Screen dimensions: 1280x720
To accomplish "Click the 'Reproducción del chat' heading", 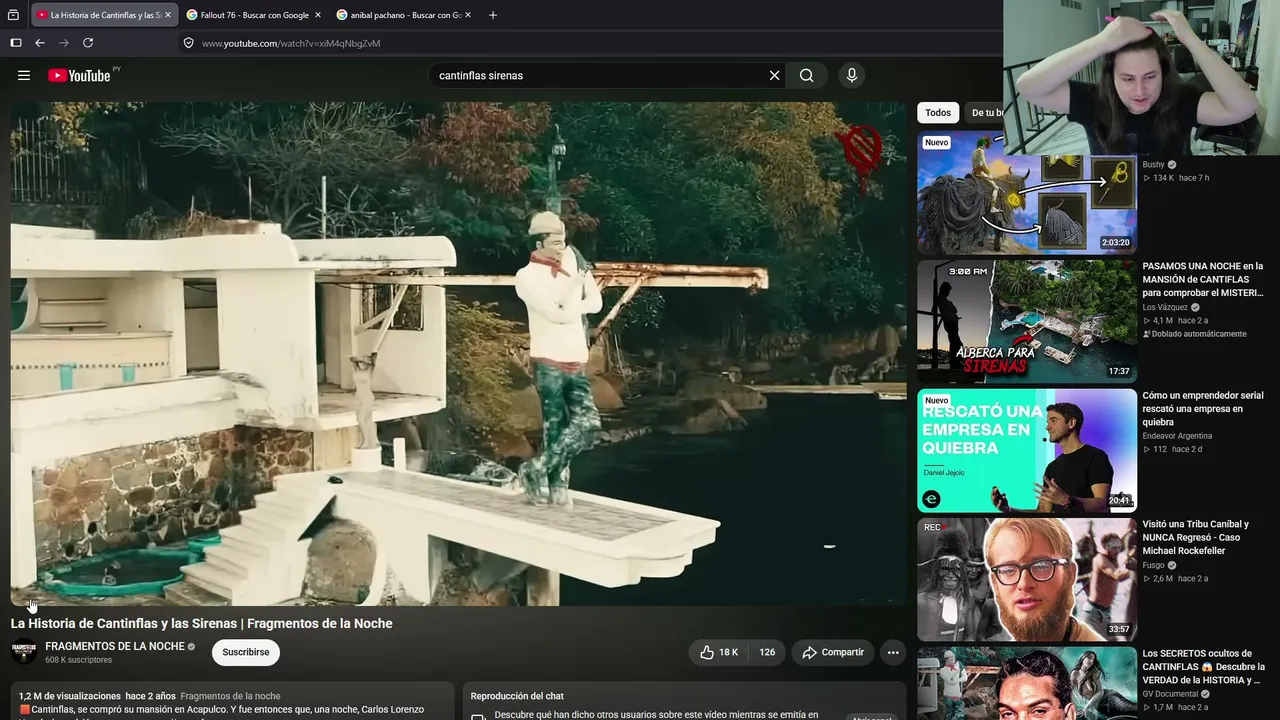I will [517, 696].
